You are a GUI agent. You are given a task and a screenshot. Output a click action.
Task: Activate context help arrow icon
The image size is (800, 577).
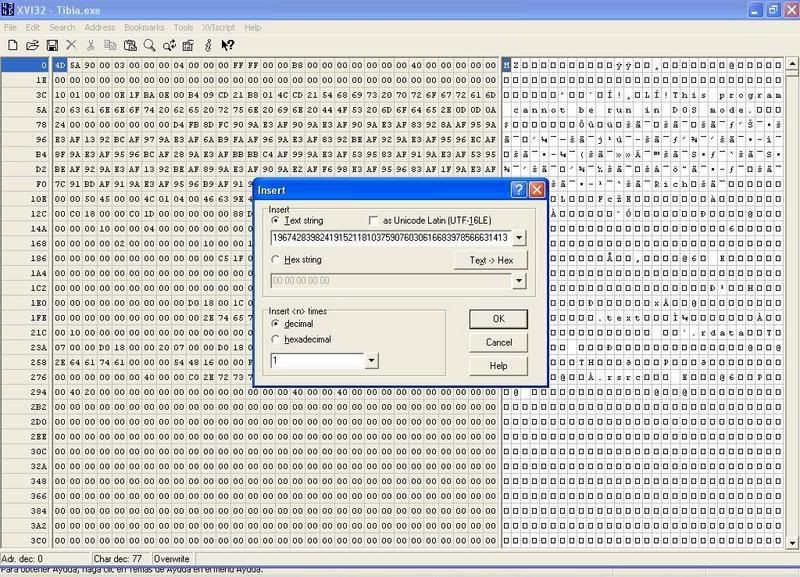point(227,45)
